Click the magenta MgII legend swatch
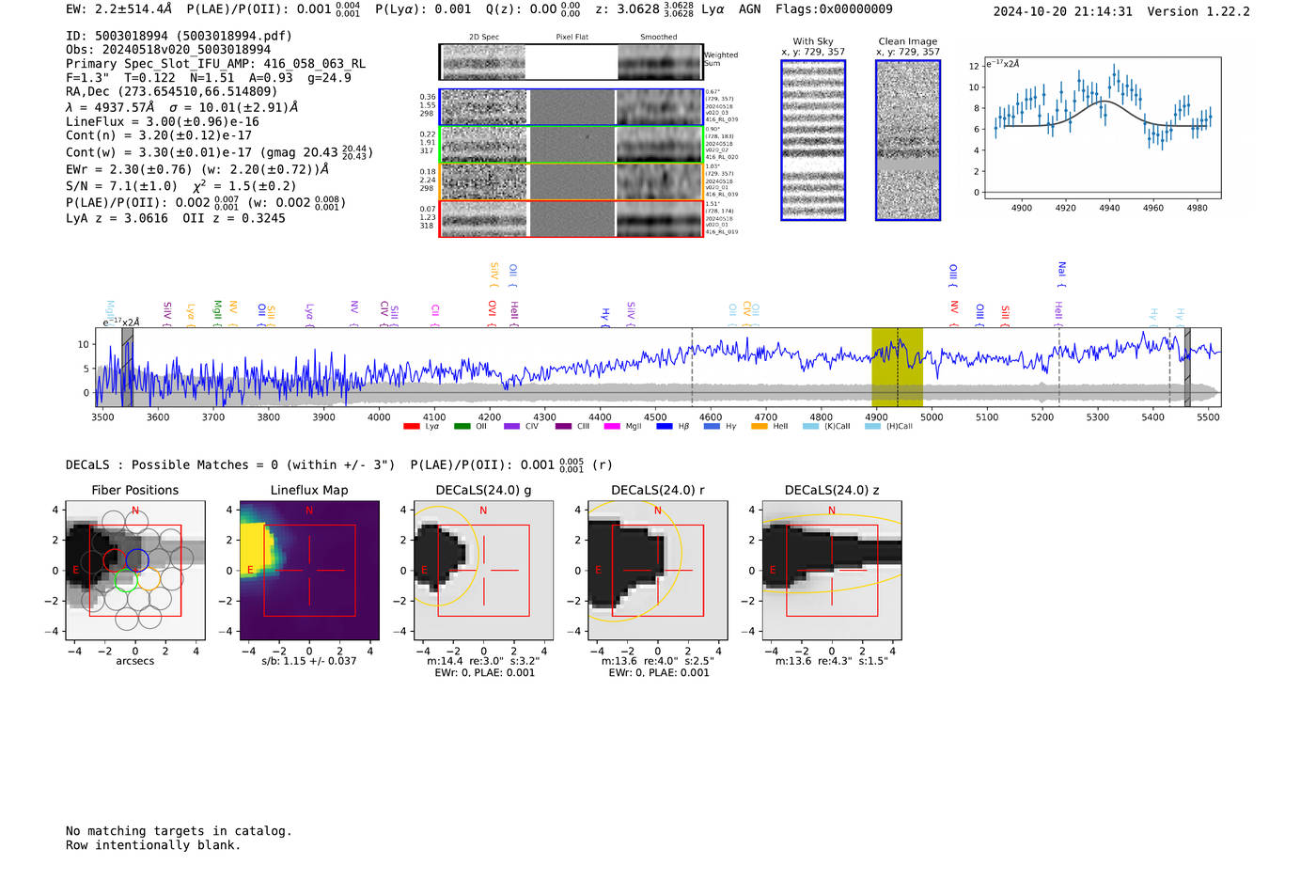 (x=612, y=427)
